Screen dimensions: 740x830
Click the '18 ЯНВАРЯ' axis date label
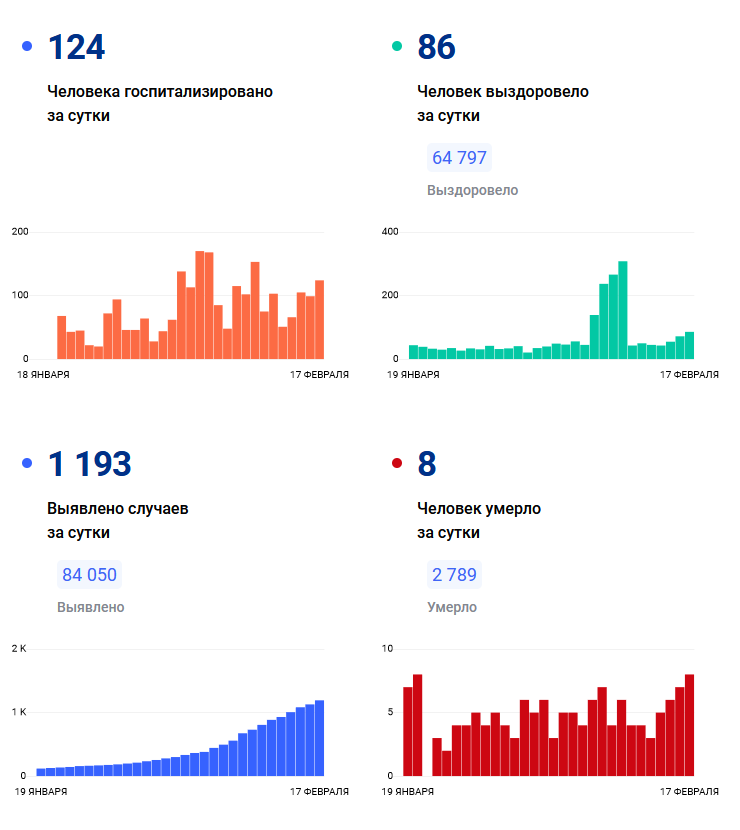[x=45, y=374]
